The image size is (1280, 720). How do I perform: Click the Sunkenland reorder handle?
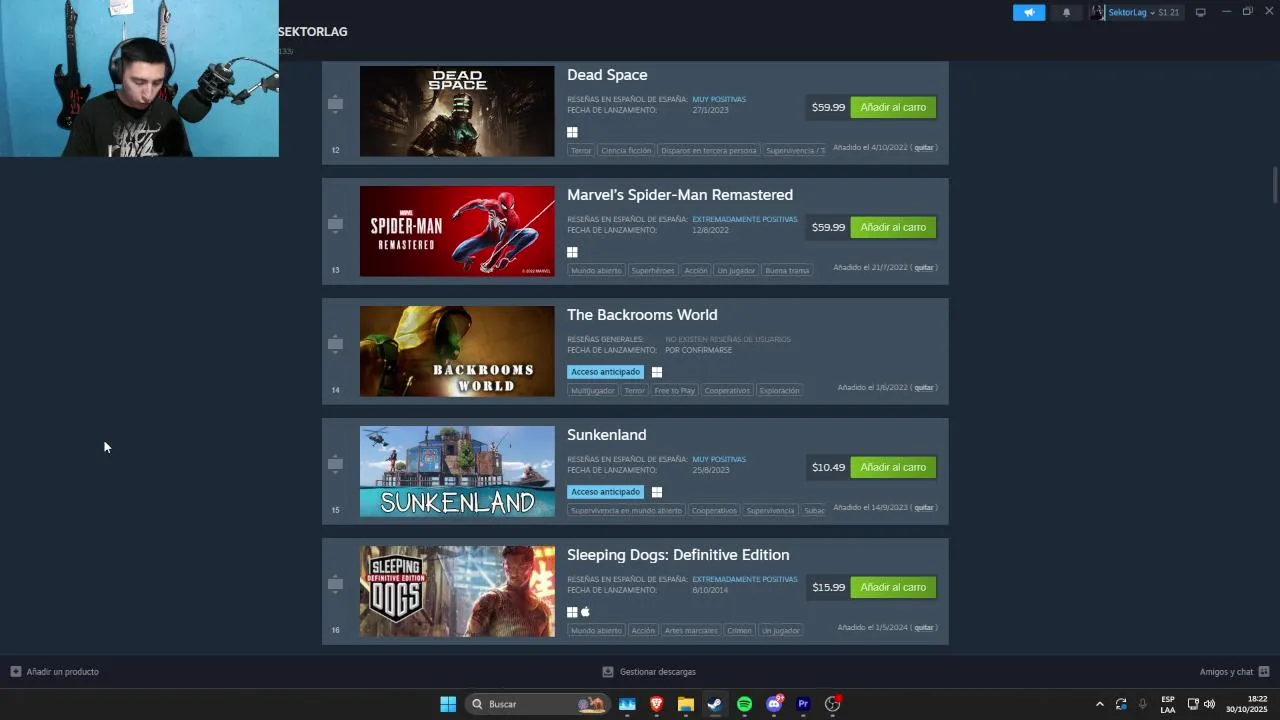(335, 464)
